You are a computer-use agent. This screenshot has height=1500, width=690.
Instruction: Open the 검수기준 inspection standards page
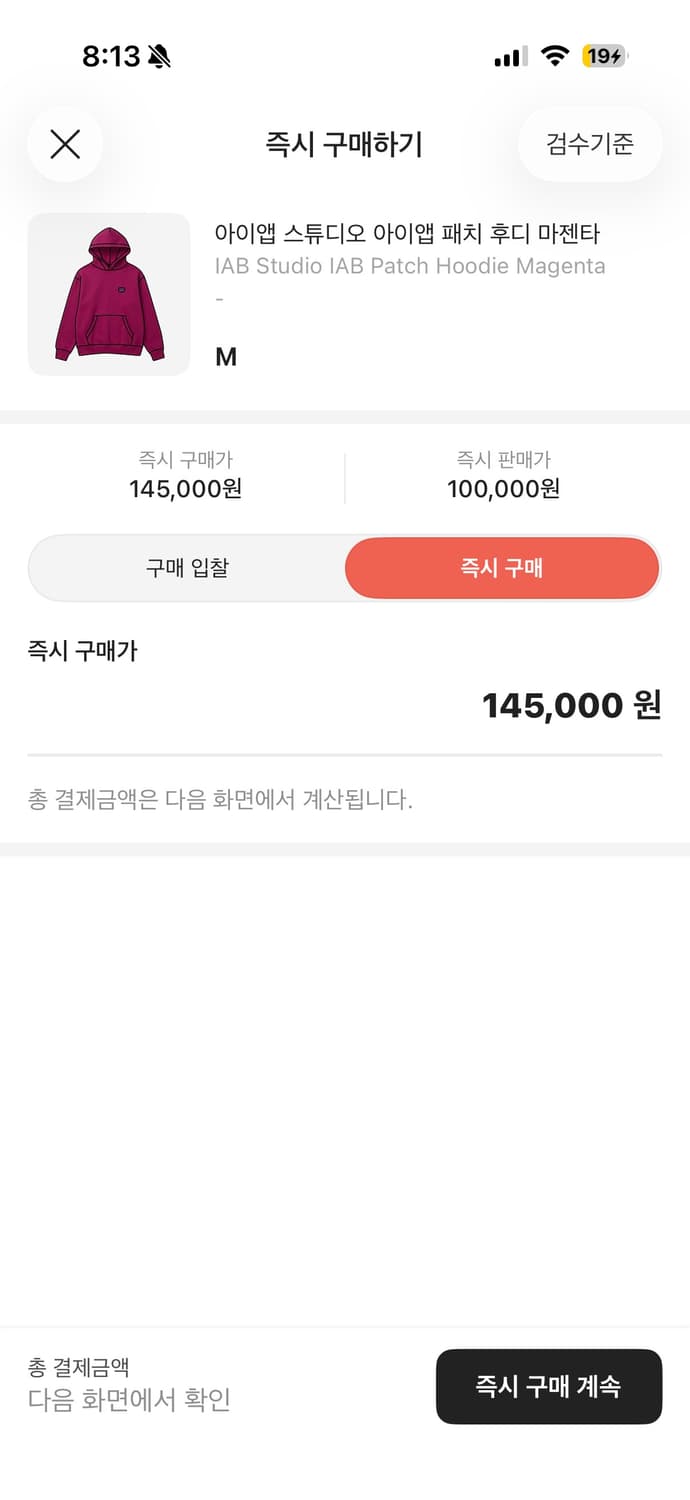coord(589,144)
